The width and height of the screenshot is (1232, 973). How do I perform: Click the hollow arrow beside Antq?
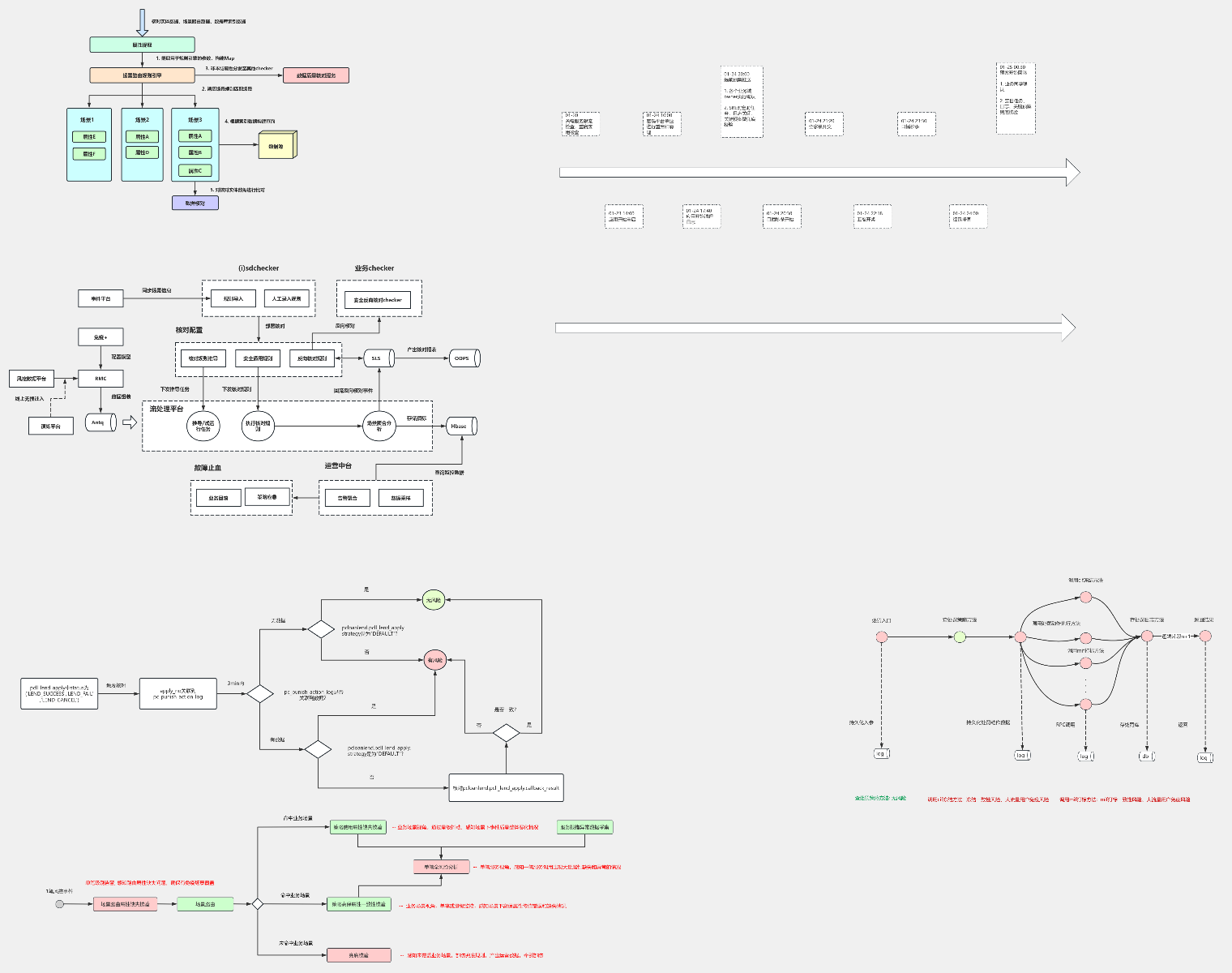(x=129, y=422)
